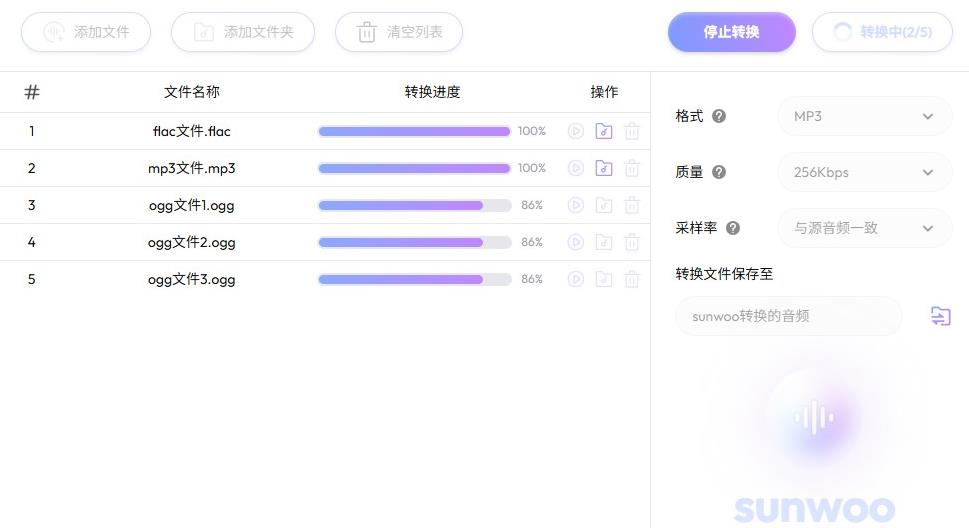Delete ogg文件3.ogg using trash icon
Viewport: 969px width, 528px height.
pyautogui.click(x=632, y=279)
